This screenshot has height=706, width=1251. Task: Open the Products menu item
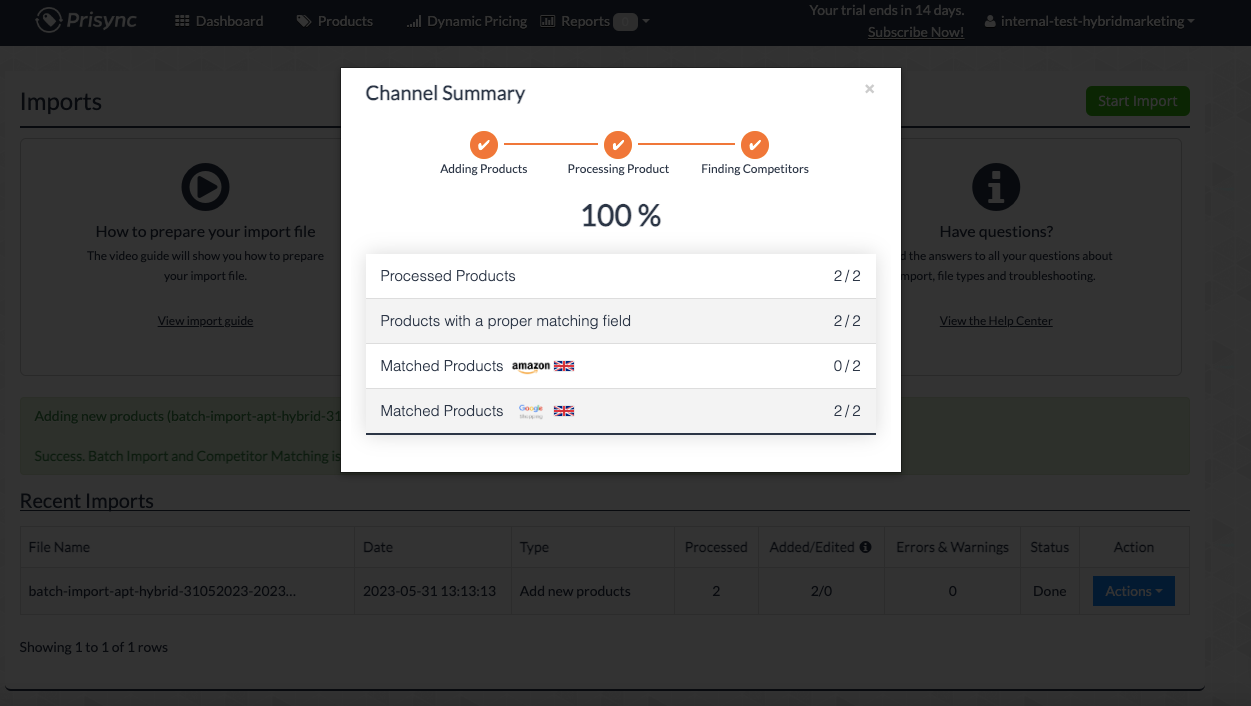coord(334,21)
